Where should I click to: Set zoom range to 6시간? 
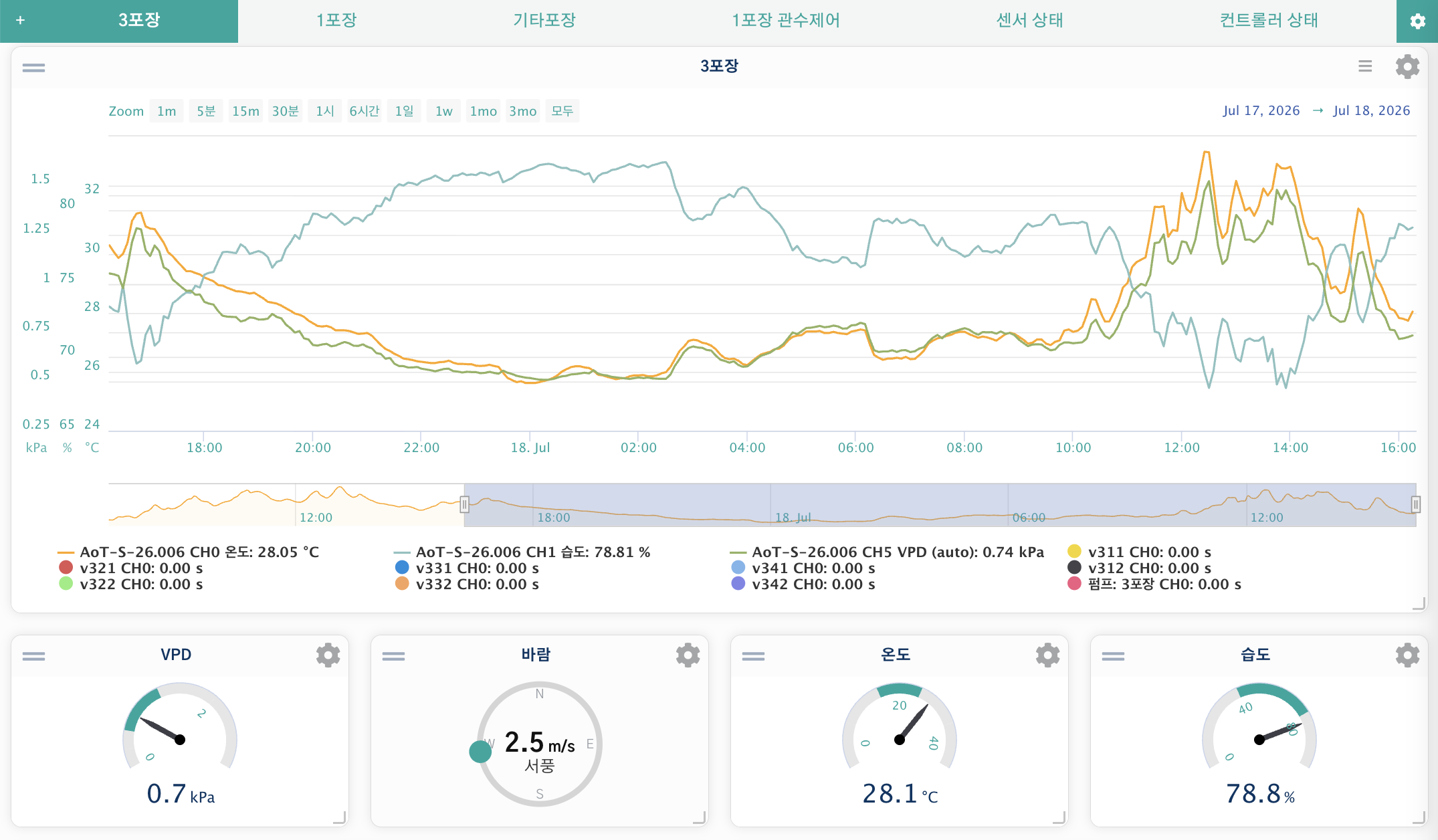365,111
